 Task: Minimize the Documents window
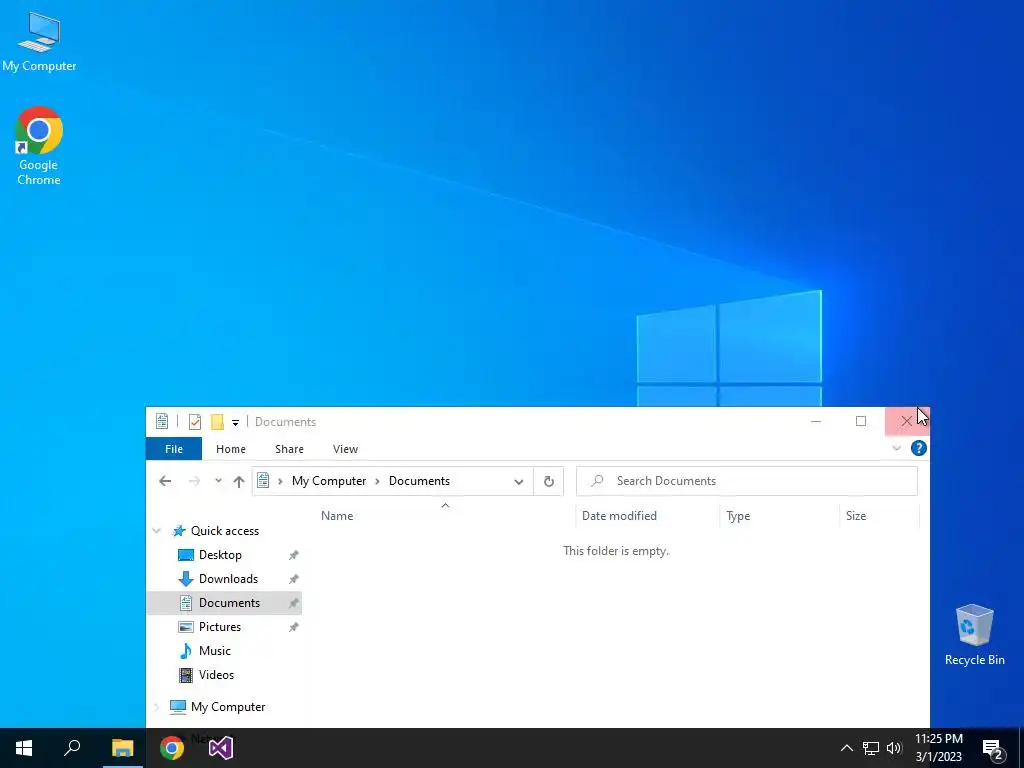point(816,421)
